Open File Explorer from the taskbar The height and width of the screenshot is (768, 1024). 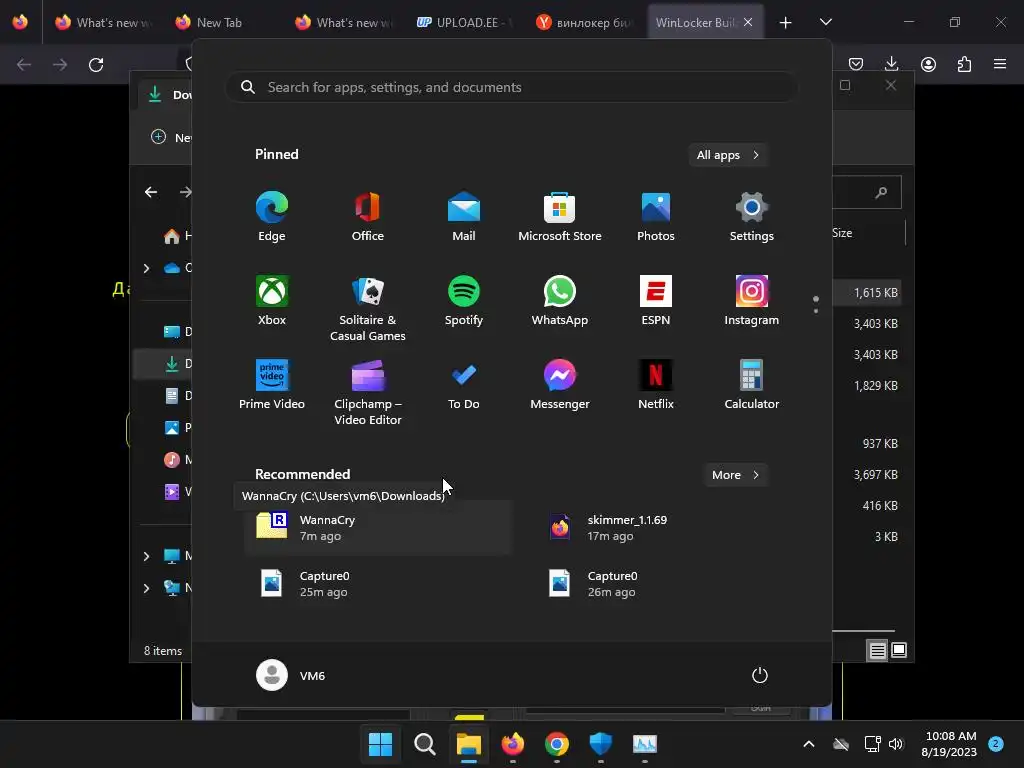[x=468, y=744]
